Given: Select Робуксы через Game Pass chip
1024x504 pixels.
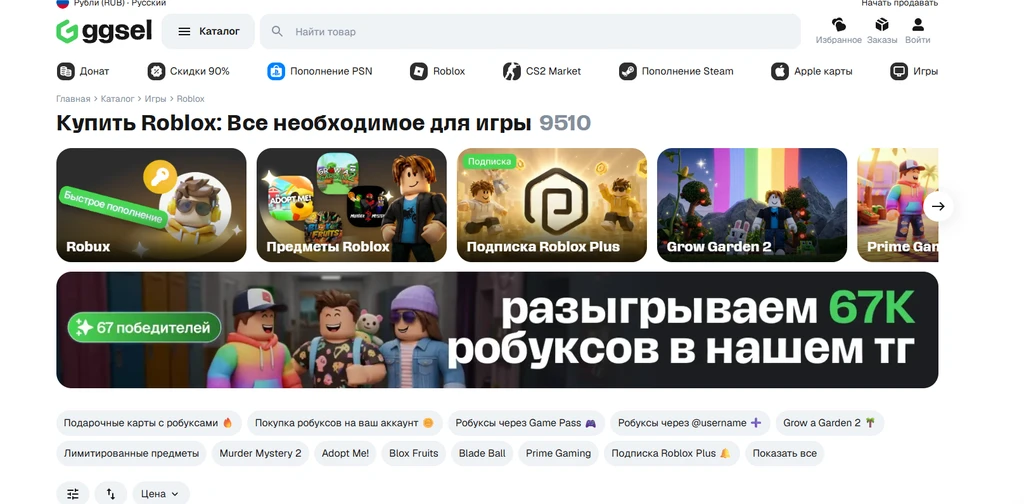Looking at the screenshot, I should pyautogui.click(x=526, y=423).
